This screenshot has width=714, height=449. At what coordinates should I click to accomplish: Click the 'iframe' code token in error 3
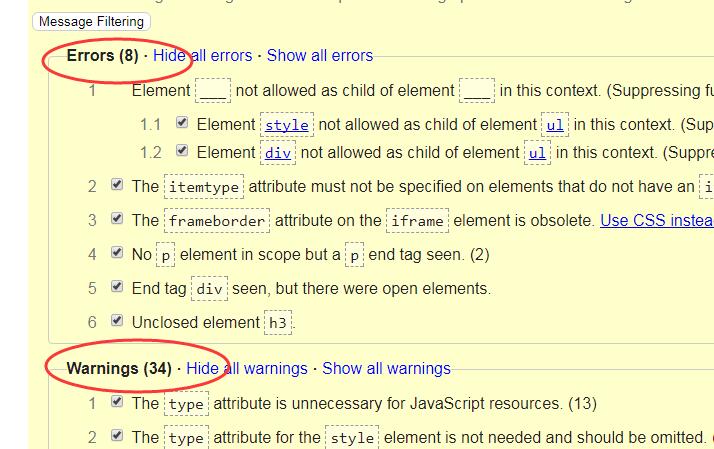[417, 221]
